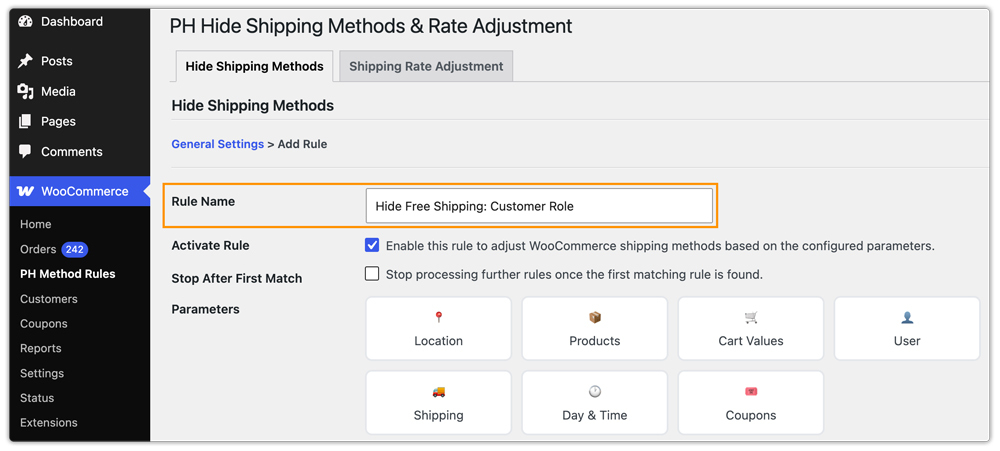The height and width of the screenshot is (451, 1000).
Task: Click the Media library icon
Action: coord(25,92)
